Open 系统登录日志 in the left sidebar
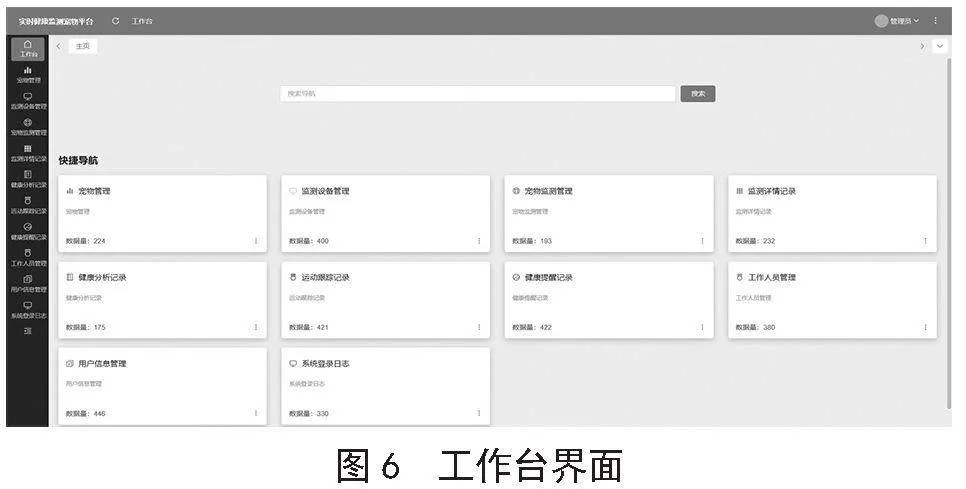Screen dimensions: 966x489 coord(28,310)
